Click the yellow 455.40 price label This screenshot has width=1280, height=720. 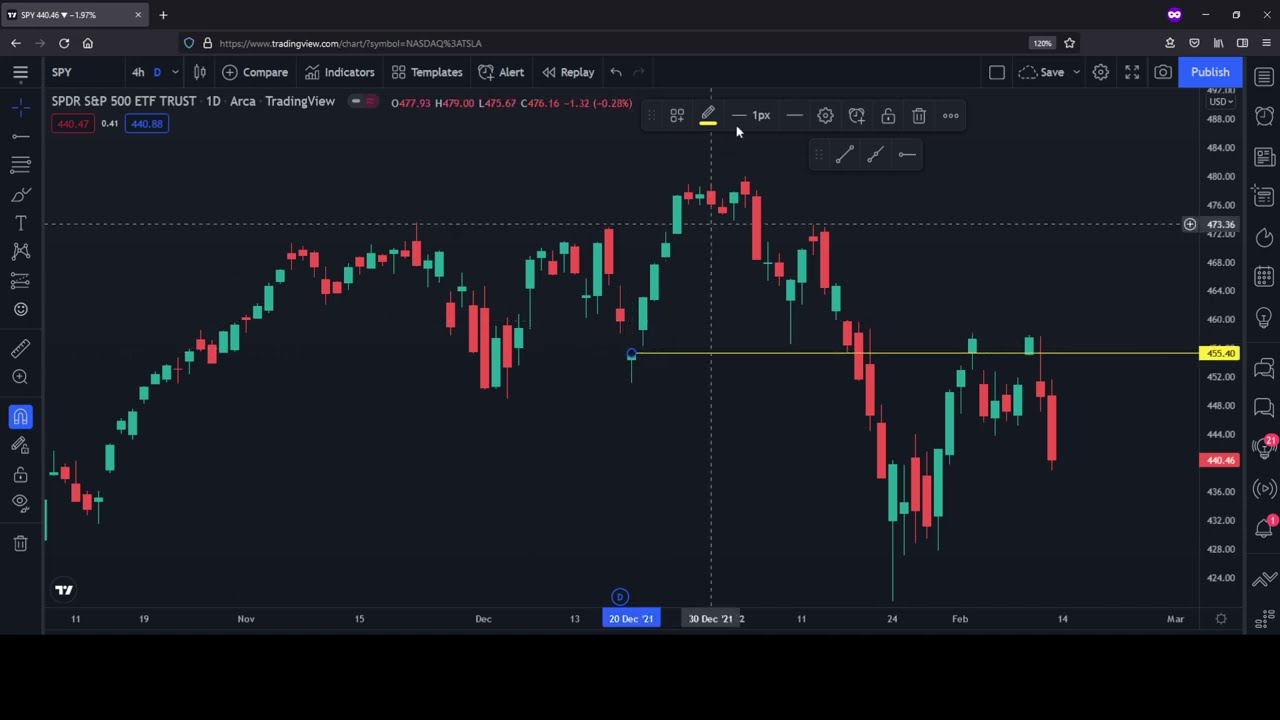pyautogui.click(x=1220, y=354)
